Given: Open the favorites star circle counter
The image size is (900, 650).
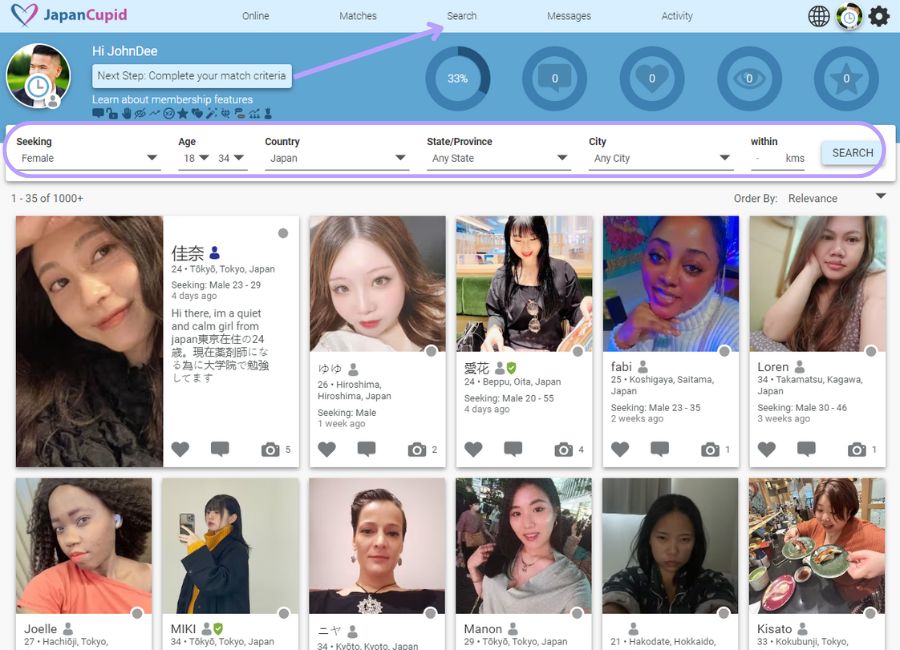Looking at the screenshot, I should click(846, 78).
